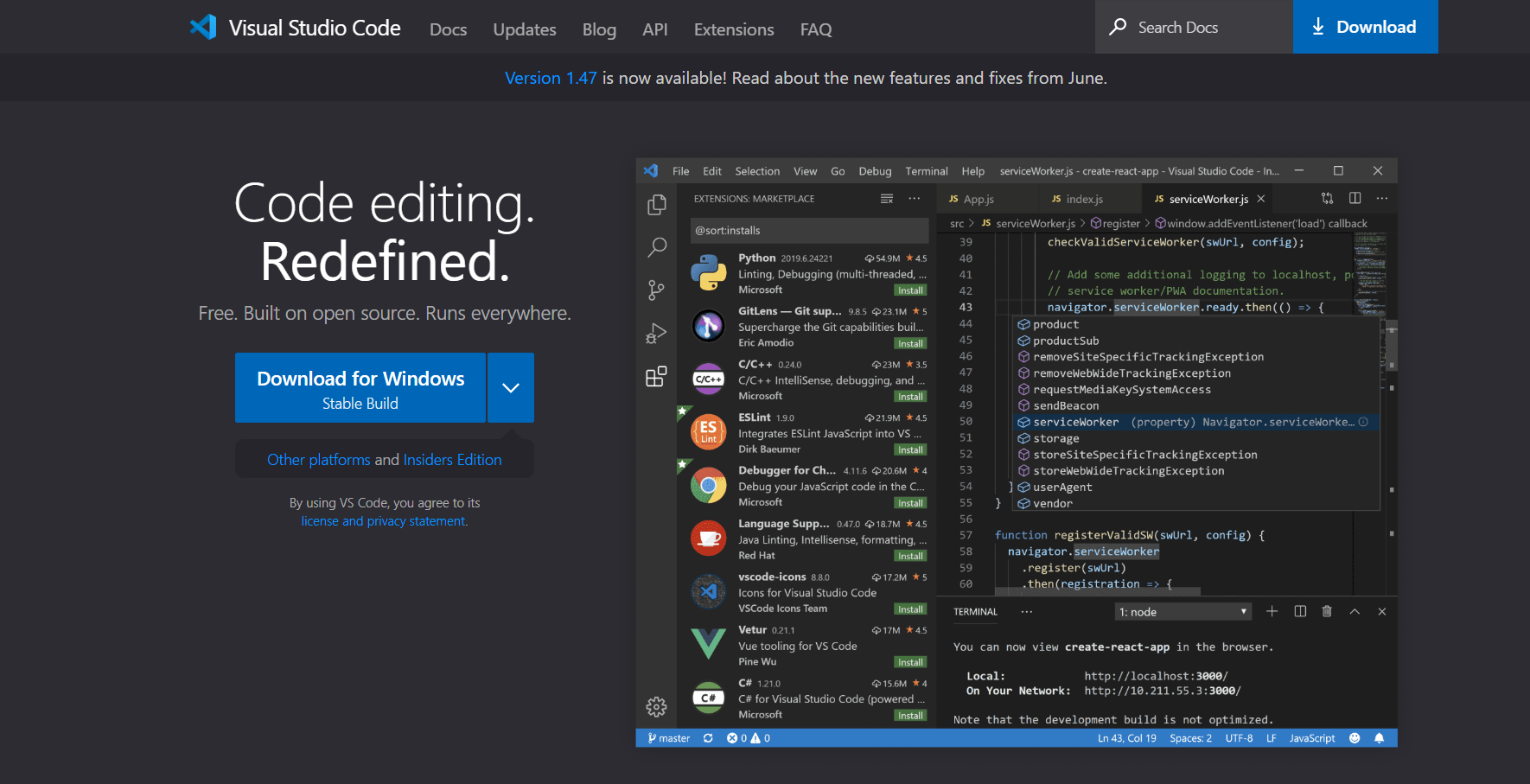Click the vscode-icons extension icon

(x=709, y=591)
